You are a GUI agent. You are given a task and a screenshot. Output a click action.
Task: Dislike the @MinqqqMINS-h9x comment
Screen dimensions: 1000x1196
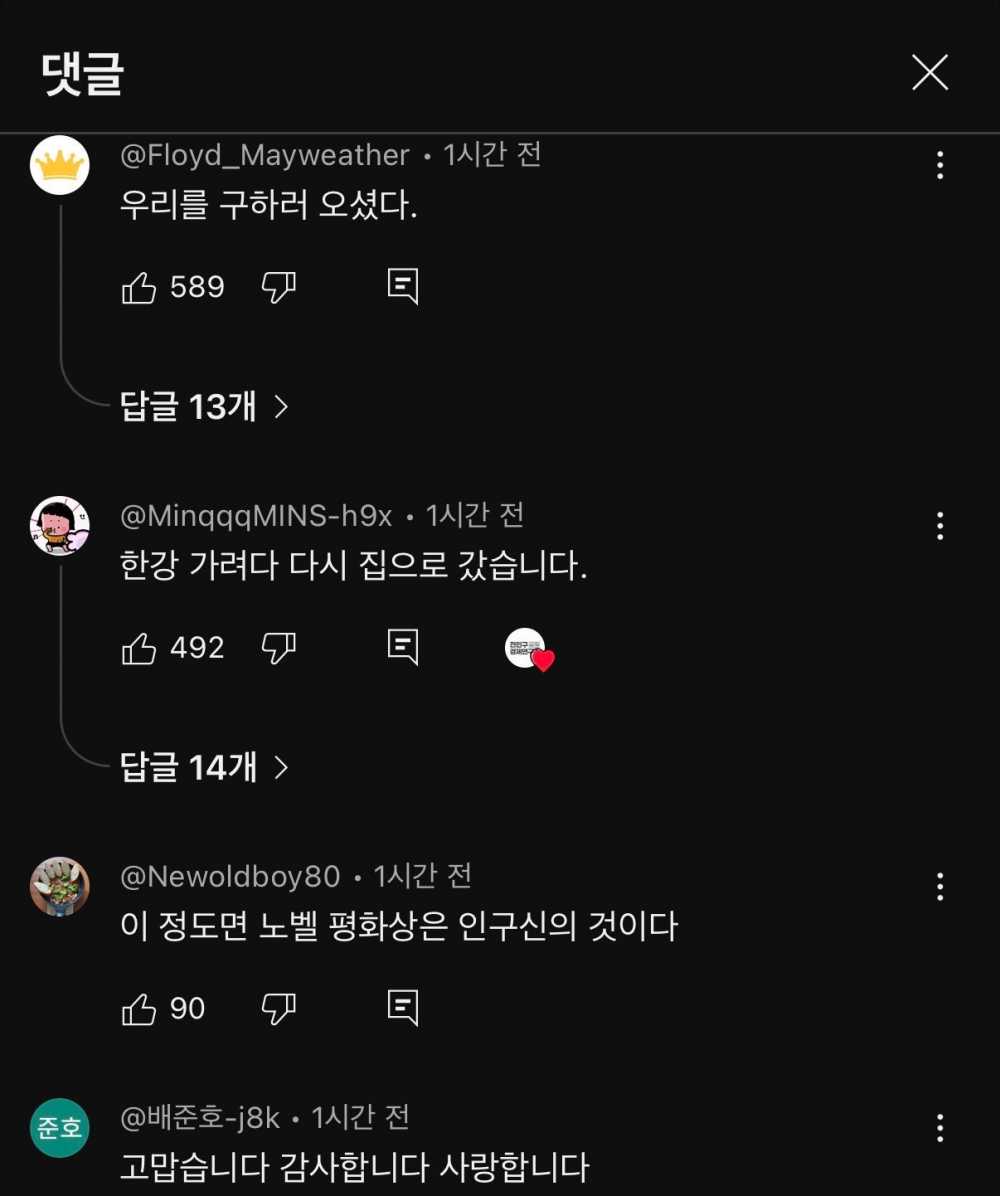[x=278, y=649]
